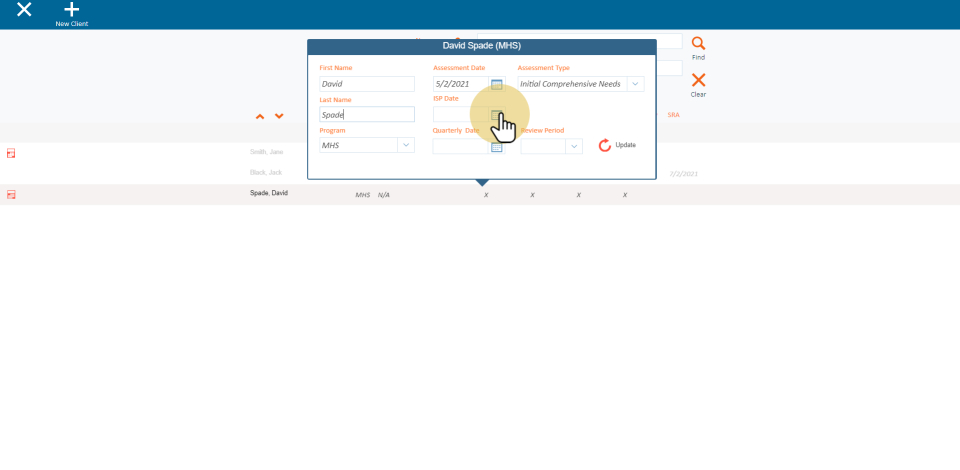Expand the Program dropdown showing MHS
The image size is (960, 470).
405,145
